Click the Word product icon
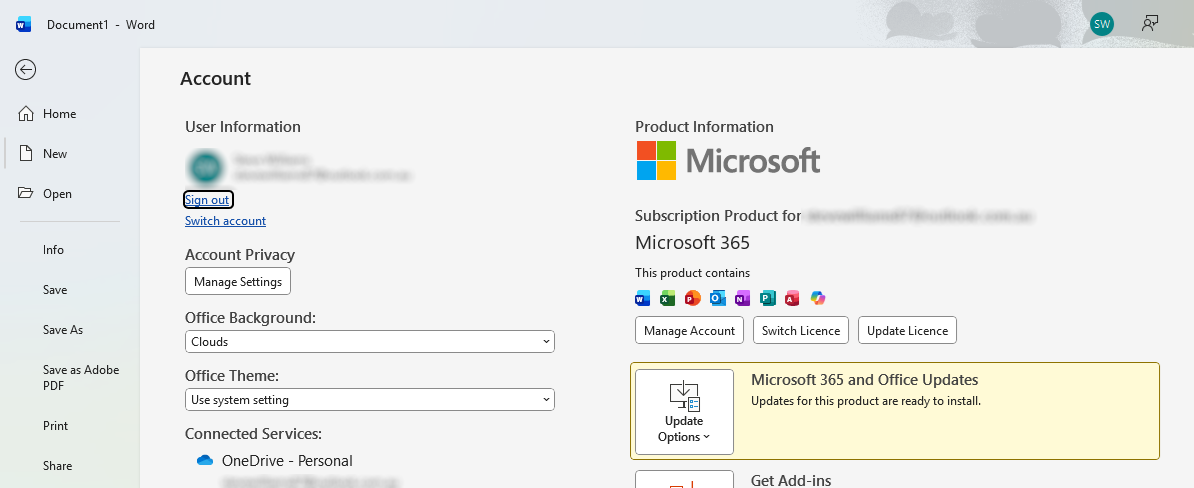The image size is (1194, 488). point(643,298)
